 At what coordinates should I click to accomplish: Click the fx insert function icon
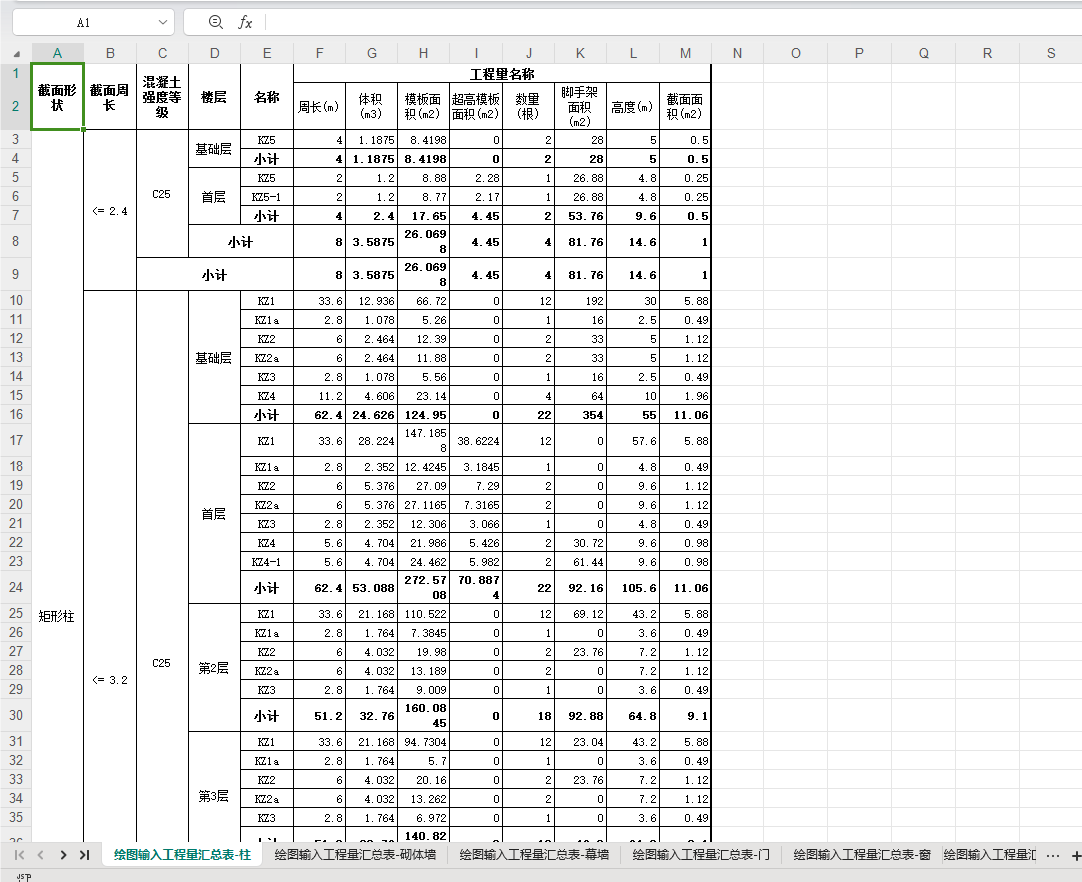(x=245, y=22)
